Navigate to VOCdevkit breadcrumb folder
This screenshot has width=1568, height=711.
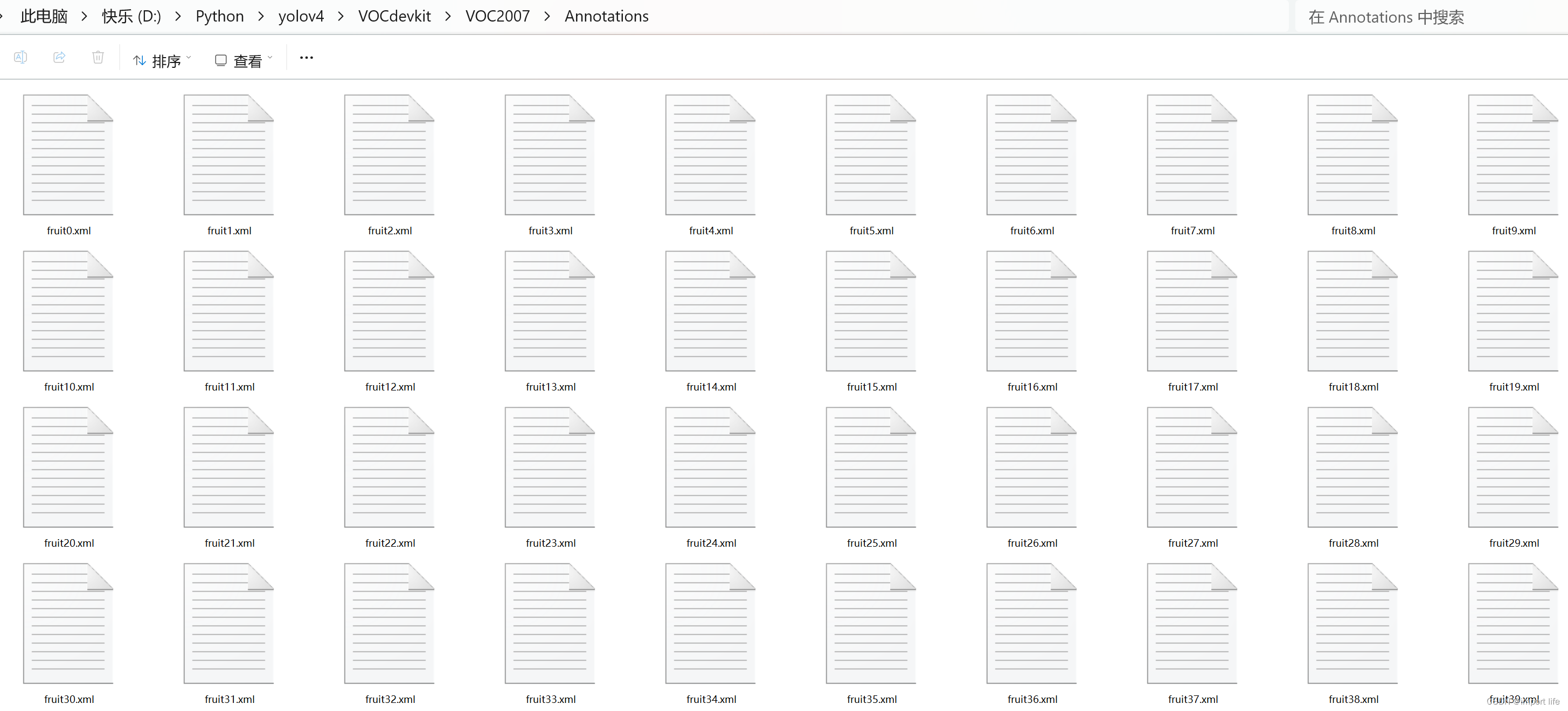click(394, 17)
